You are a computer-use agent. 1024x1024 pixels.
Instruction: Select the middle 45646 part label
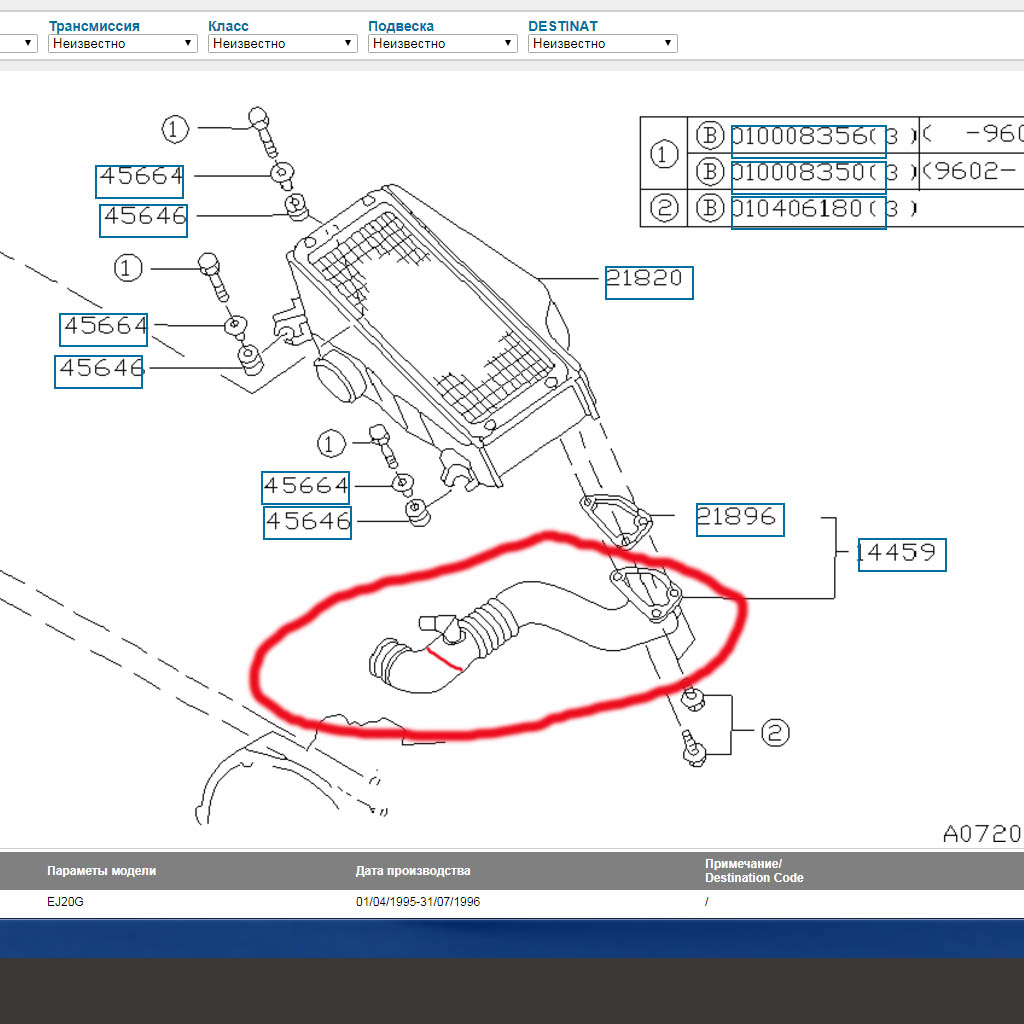pos(99,371)
